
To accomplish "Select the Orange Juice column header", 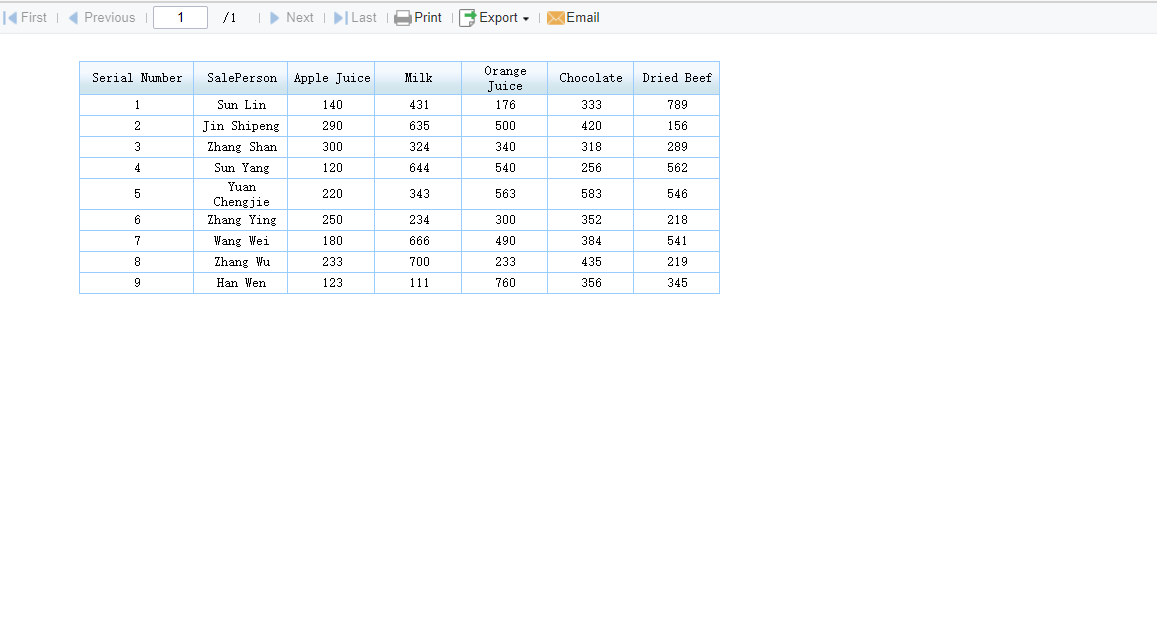I will [505, 77].
